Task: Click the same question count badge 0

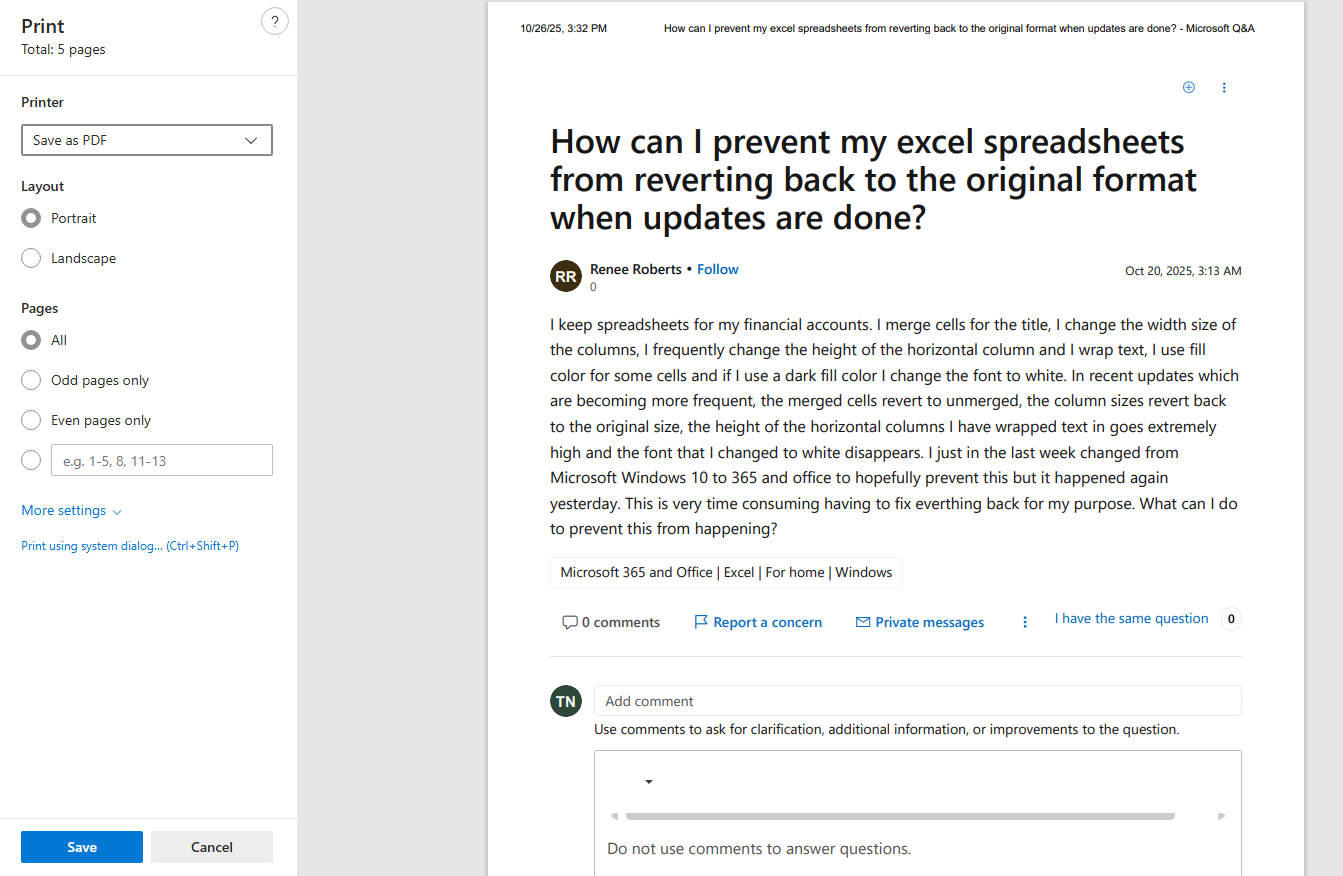Action: [1231, 619]
